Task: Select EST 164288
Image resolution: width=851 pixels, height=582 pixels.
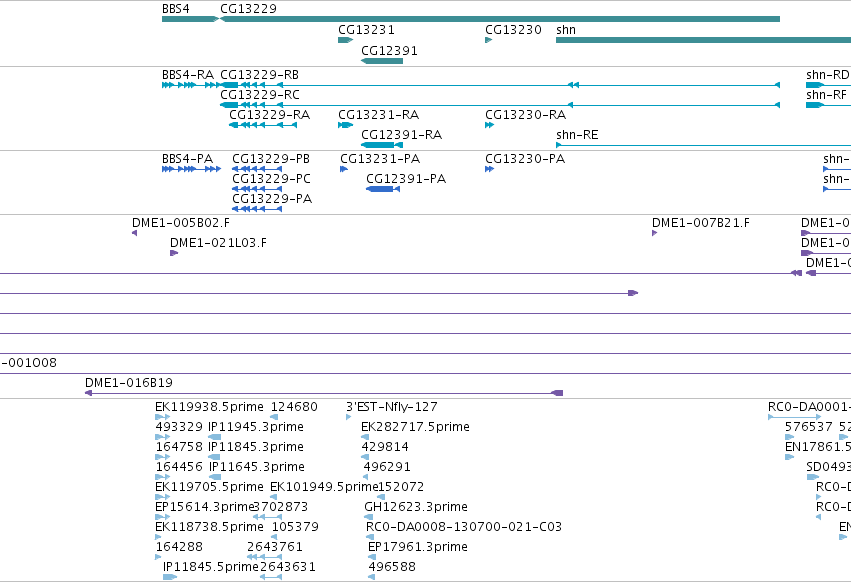Action: 158,557
